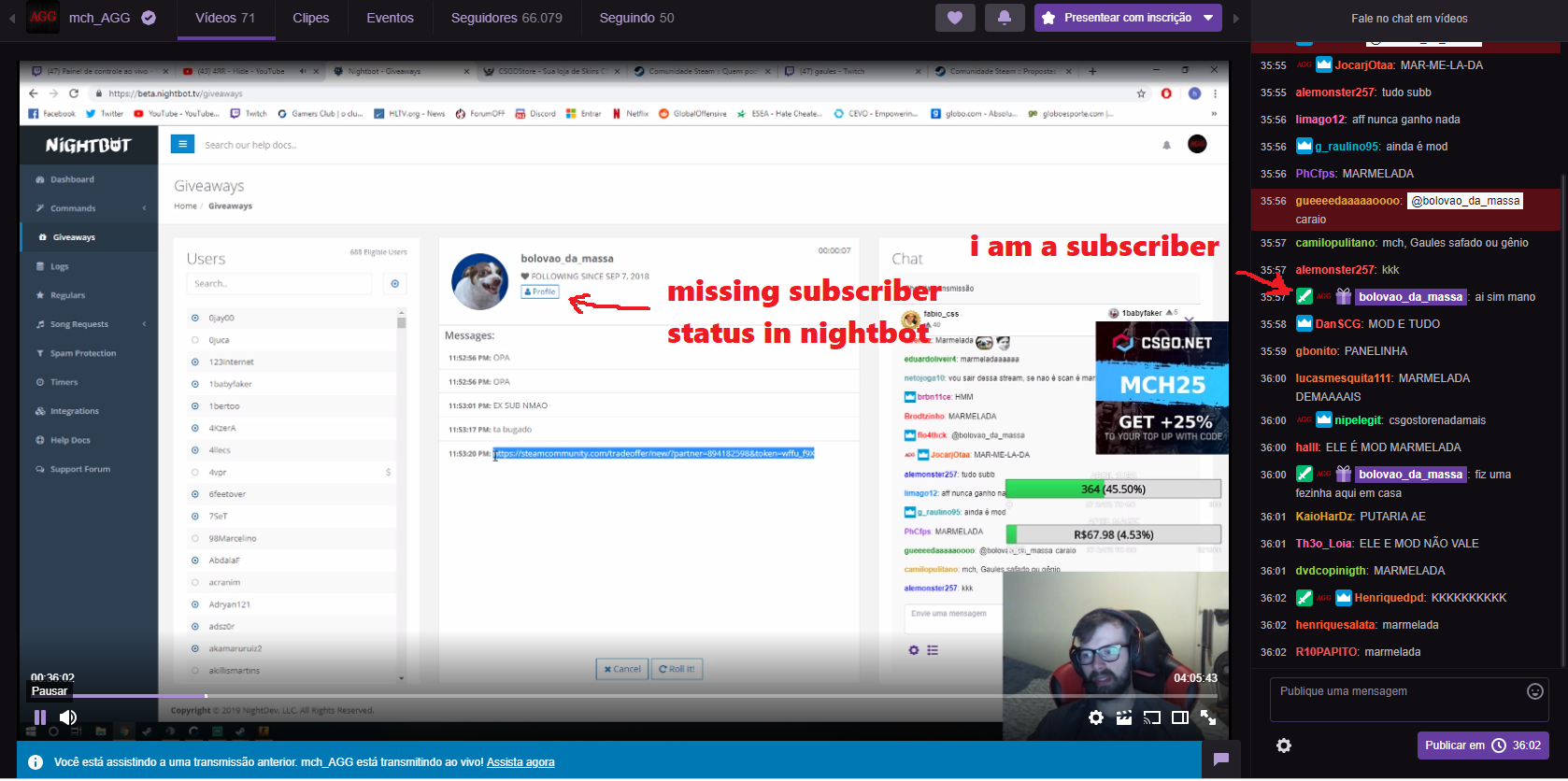Click username limago12 in chat
Viewport: 1568px width, 781px height.
[1320, 120]
